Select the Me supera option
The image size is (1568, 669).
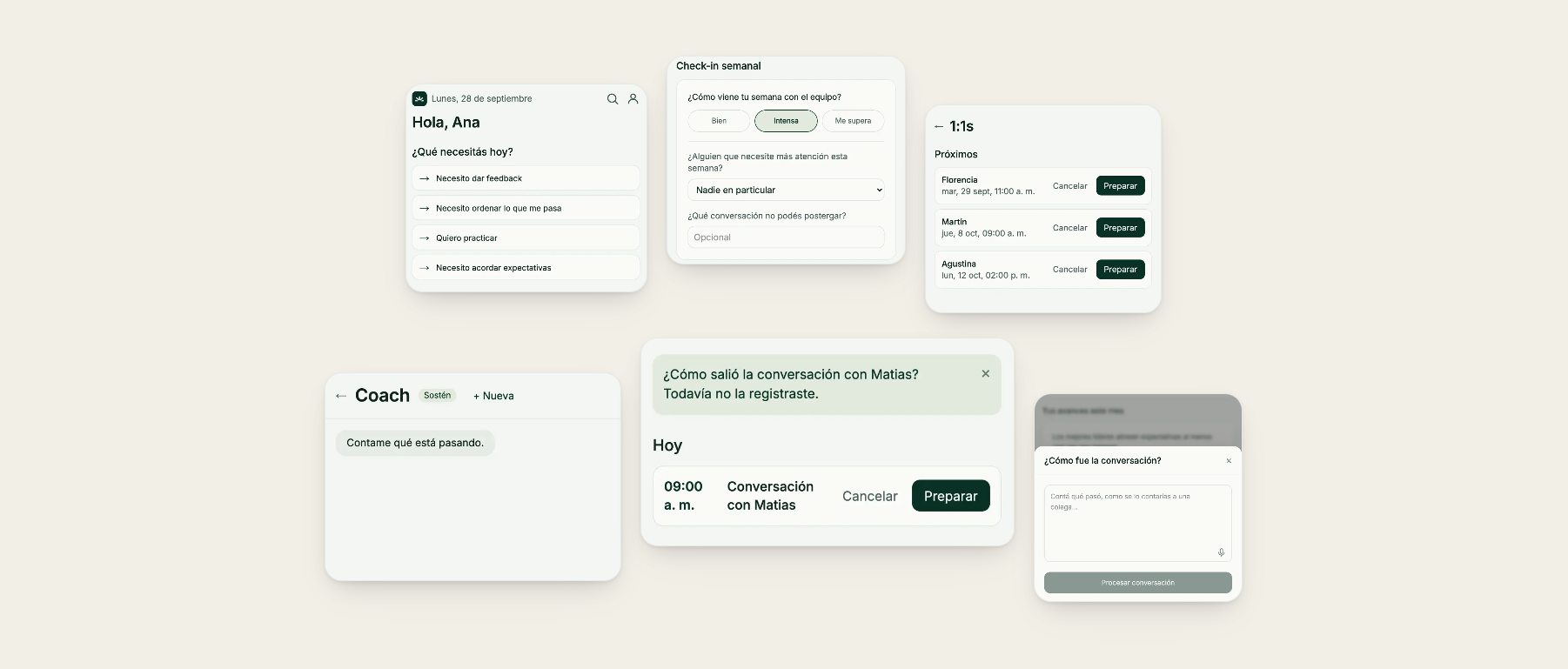(853, 121)
